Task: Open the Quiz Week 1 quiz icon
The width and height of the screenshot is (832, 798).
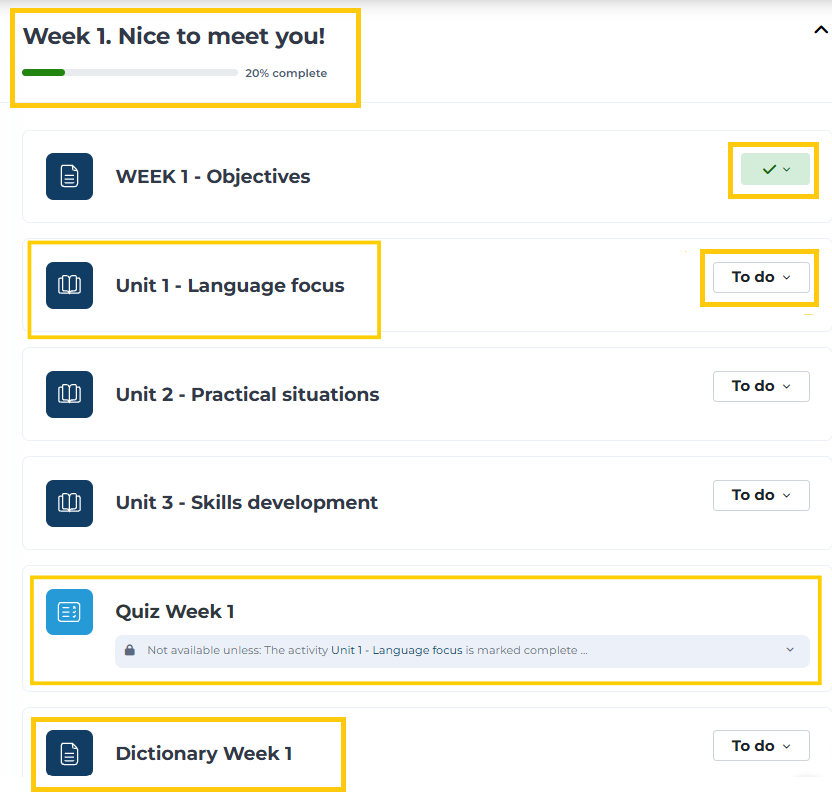Action: point(70,612)
